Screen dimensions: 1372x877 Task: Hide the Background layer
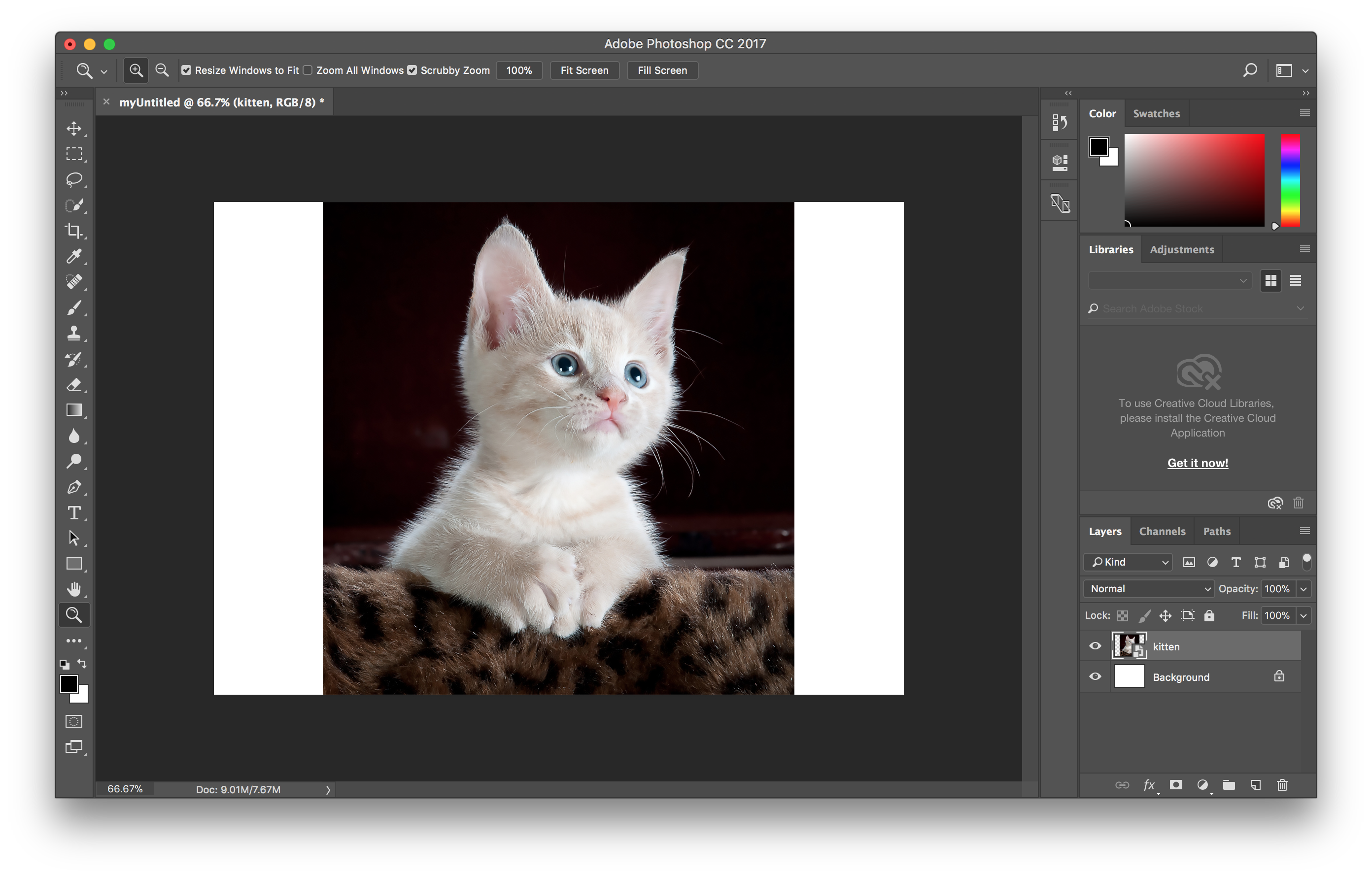tap(1095, 676)
